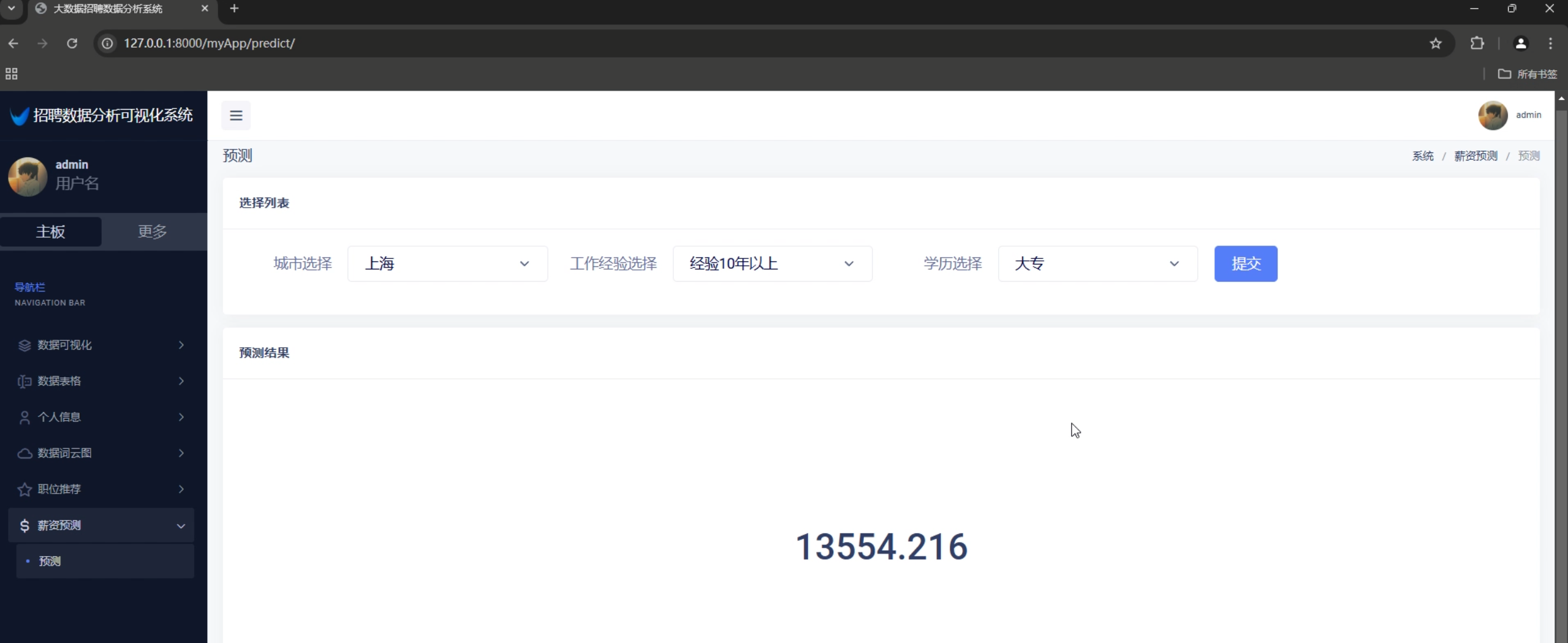The height and width of the screenshot is (643, 1568).
Task: Click the 用户名 text in sidebar
Action: pos(77,184)
